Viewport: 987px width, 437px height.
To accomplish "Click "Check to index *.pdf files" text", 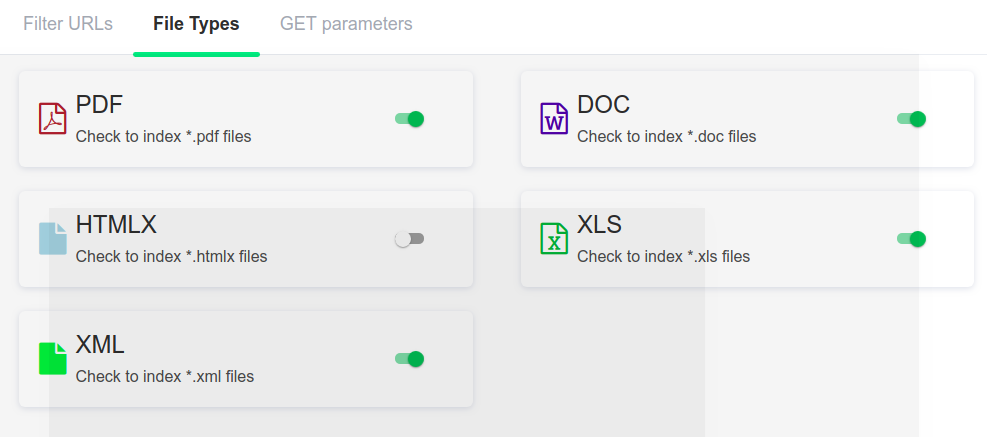I will (x=163, y=137).
